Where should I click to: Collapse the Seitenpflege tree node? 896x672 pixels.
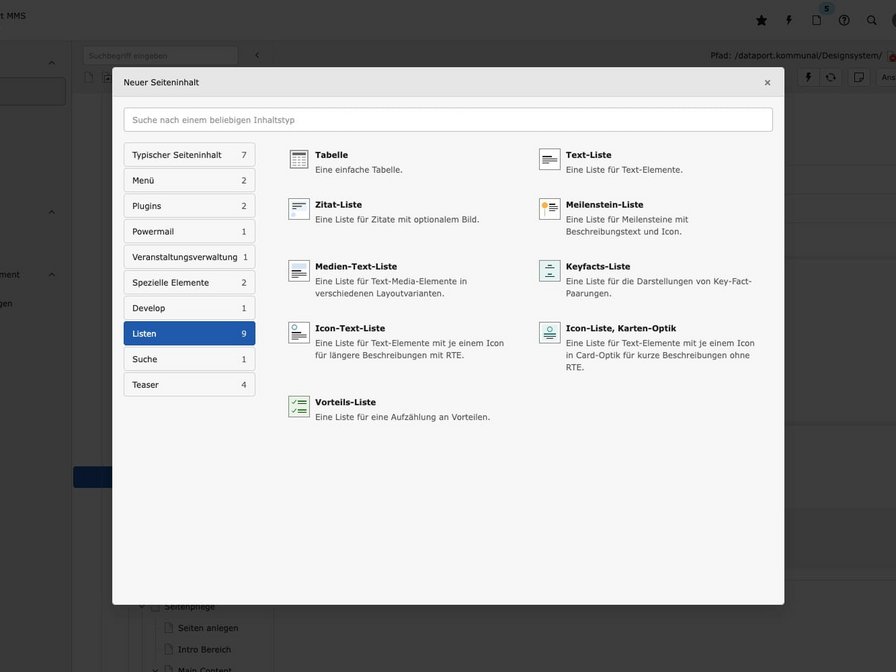point(142,607)
